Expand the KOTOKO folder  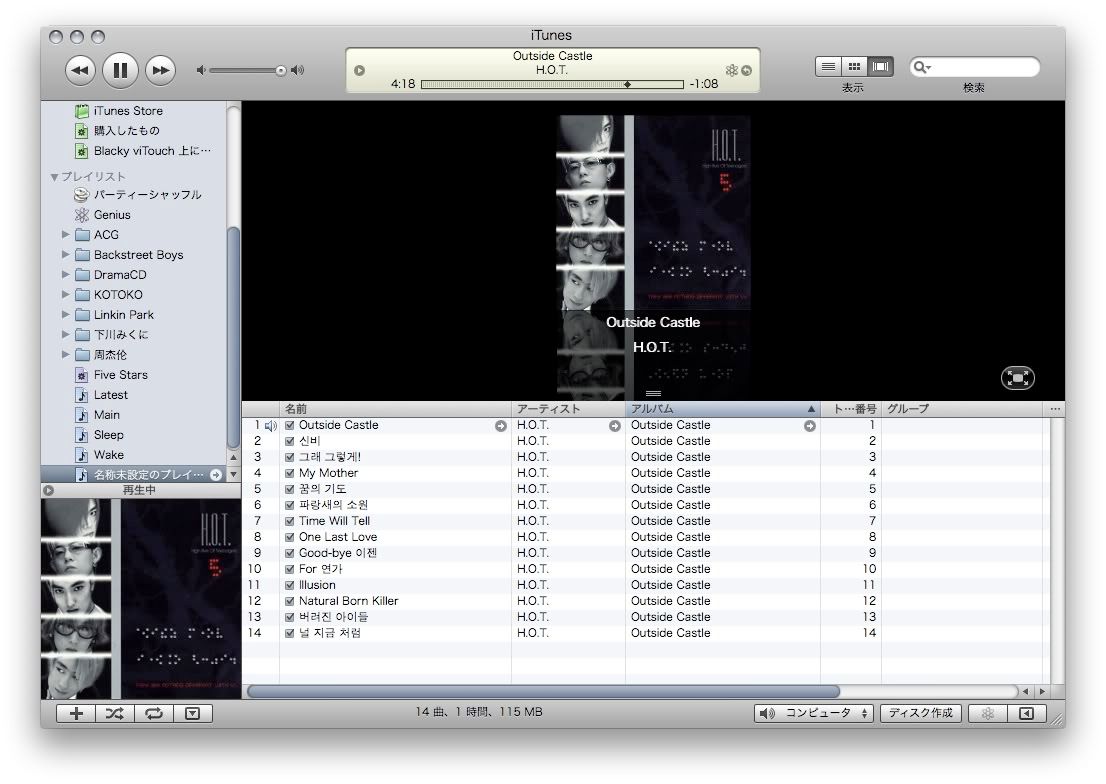pos(66,294)
